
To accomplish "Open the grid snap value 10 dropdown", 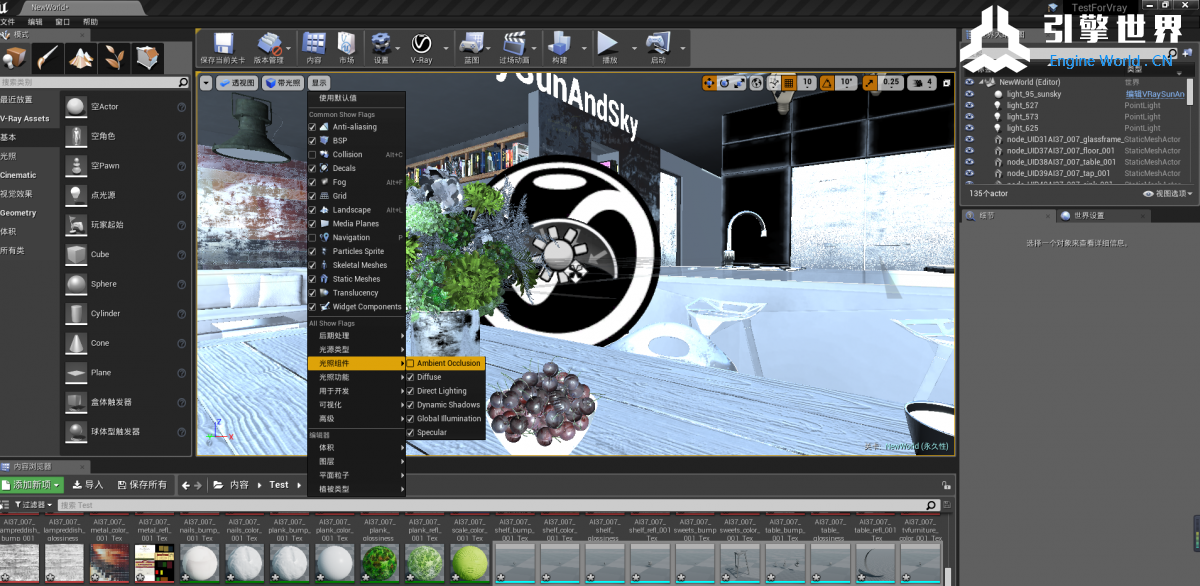I will [x=808, y=83].
